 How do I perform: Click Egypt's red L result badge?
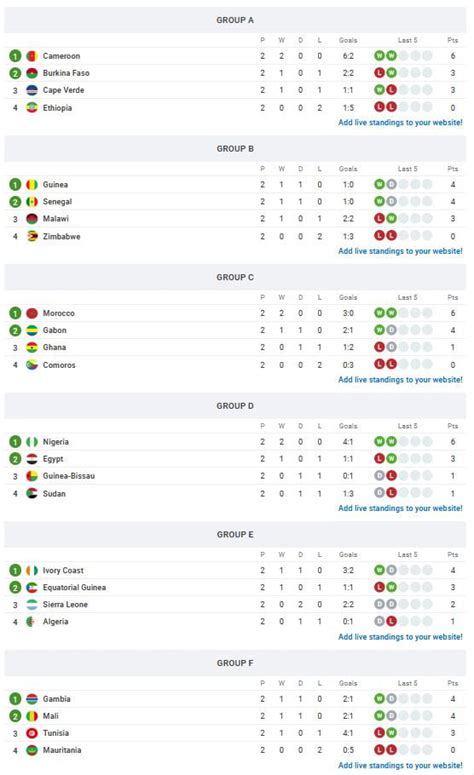[379, 459]
